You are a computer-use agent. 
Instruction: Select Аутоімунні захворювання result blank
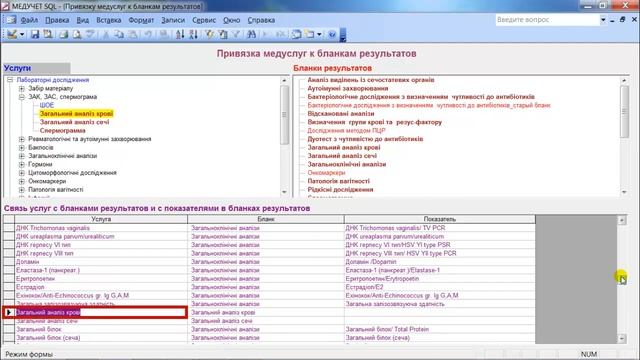click(x=348, y=89)
